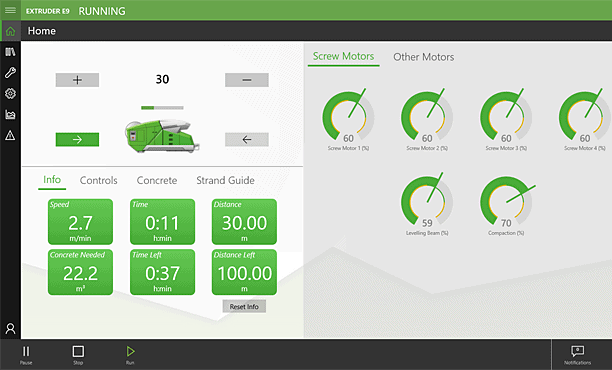Image resolution: width=612 pixels, height=370 pixels.
Task: Open the chart statistics sidebar icon
Action: tap(10, 114)
